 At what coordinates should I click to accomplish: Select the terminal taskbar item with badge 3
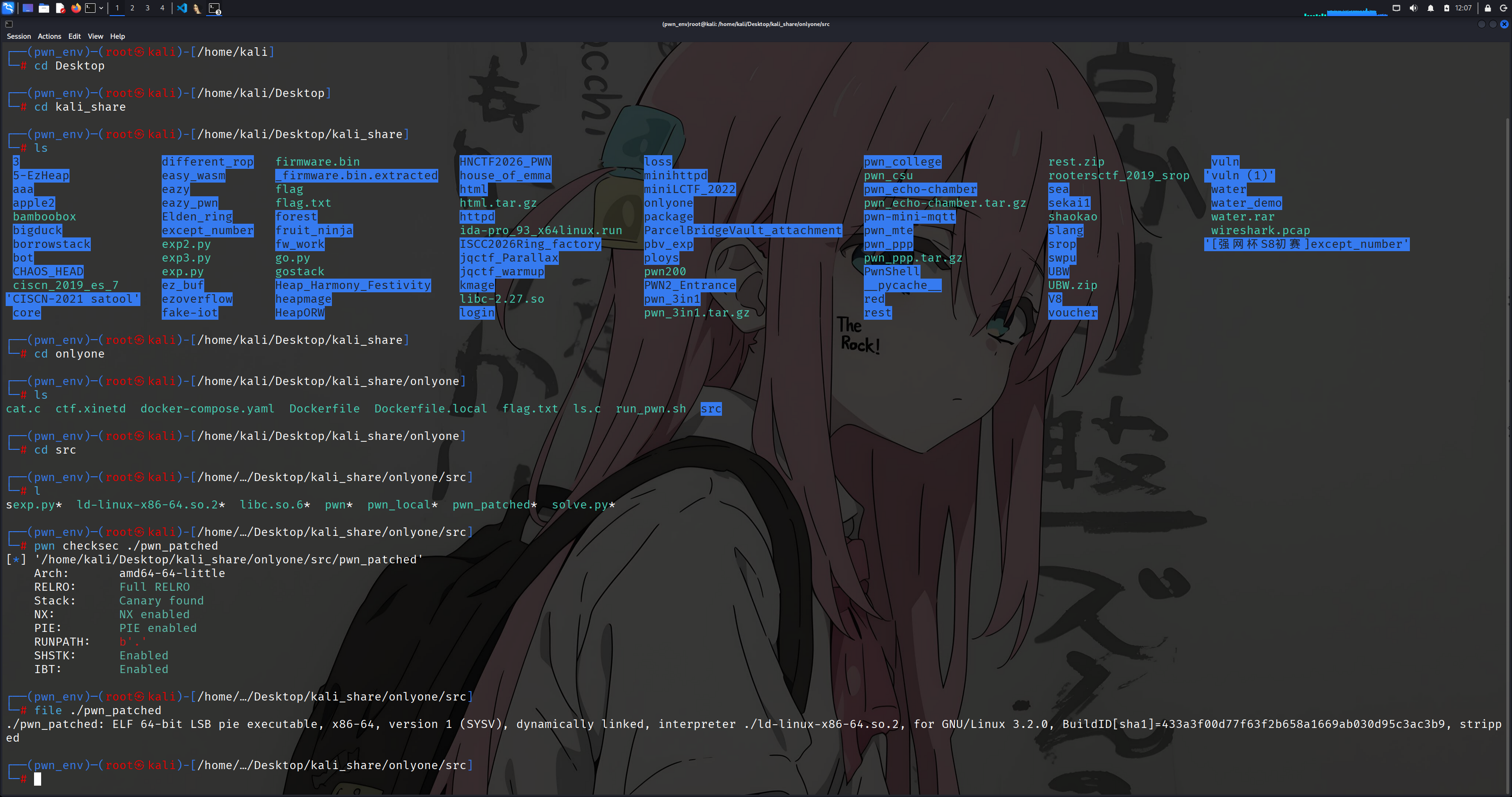coord(214,8)
